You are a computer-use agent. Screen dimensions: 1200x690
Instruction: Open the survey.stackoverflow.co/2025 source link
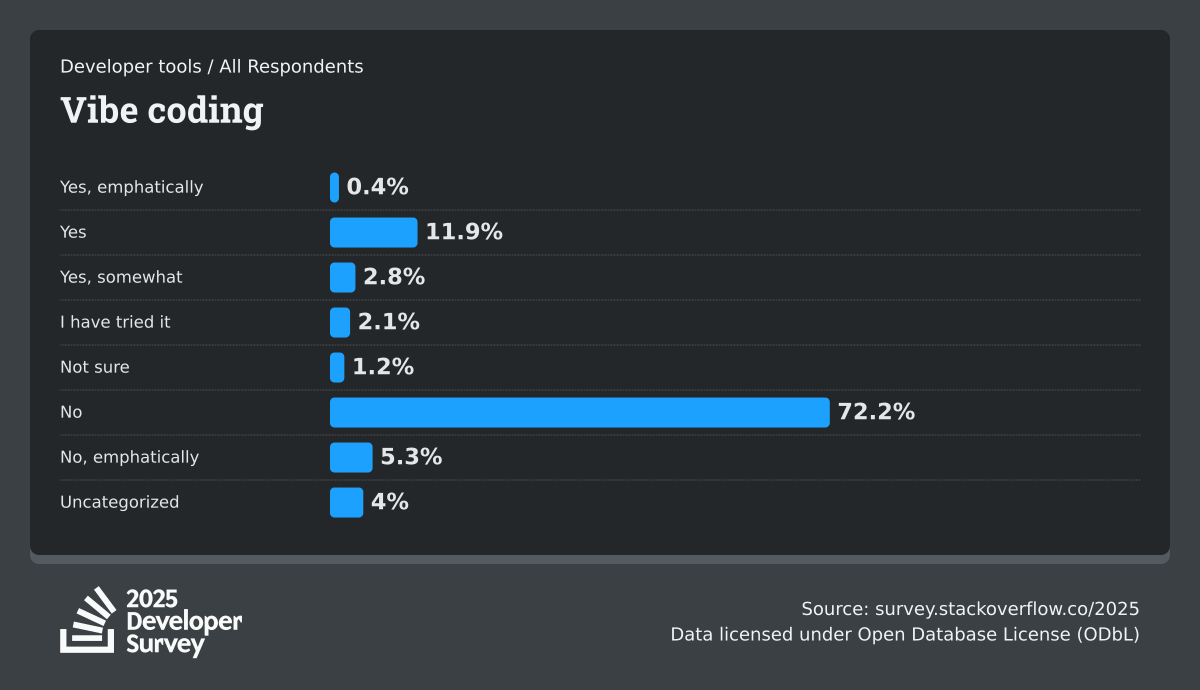(x=1007, y=609)
